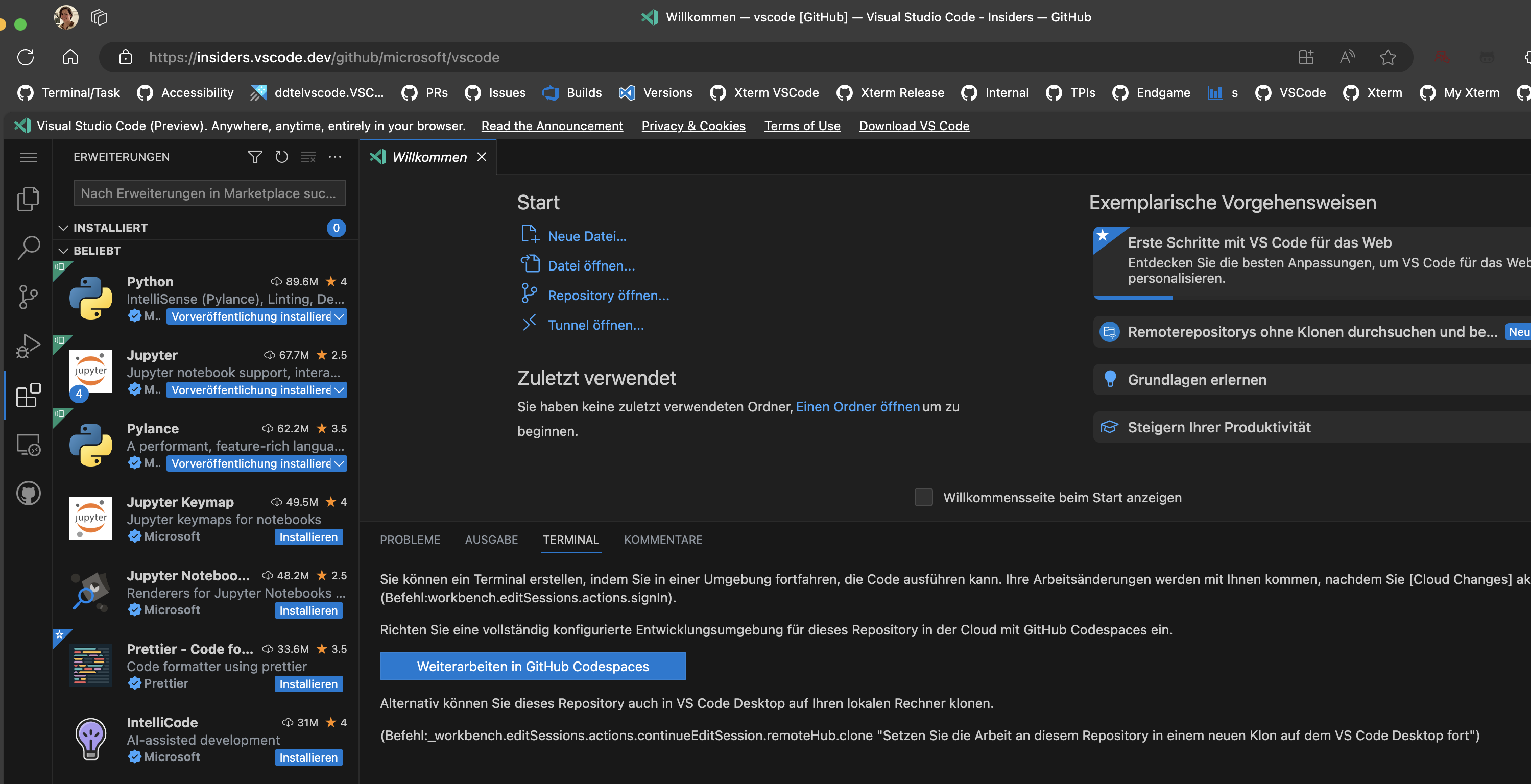
Task: Open Einen Ordner öffnen link
Action: point(857,407)
